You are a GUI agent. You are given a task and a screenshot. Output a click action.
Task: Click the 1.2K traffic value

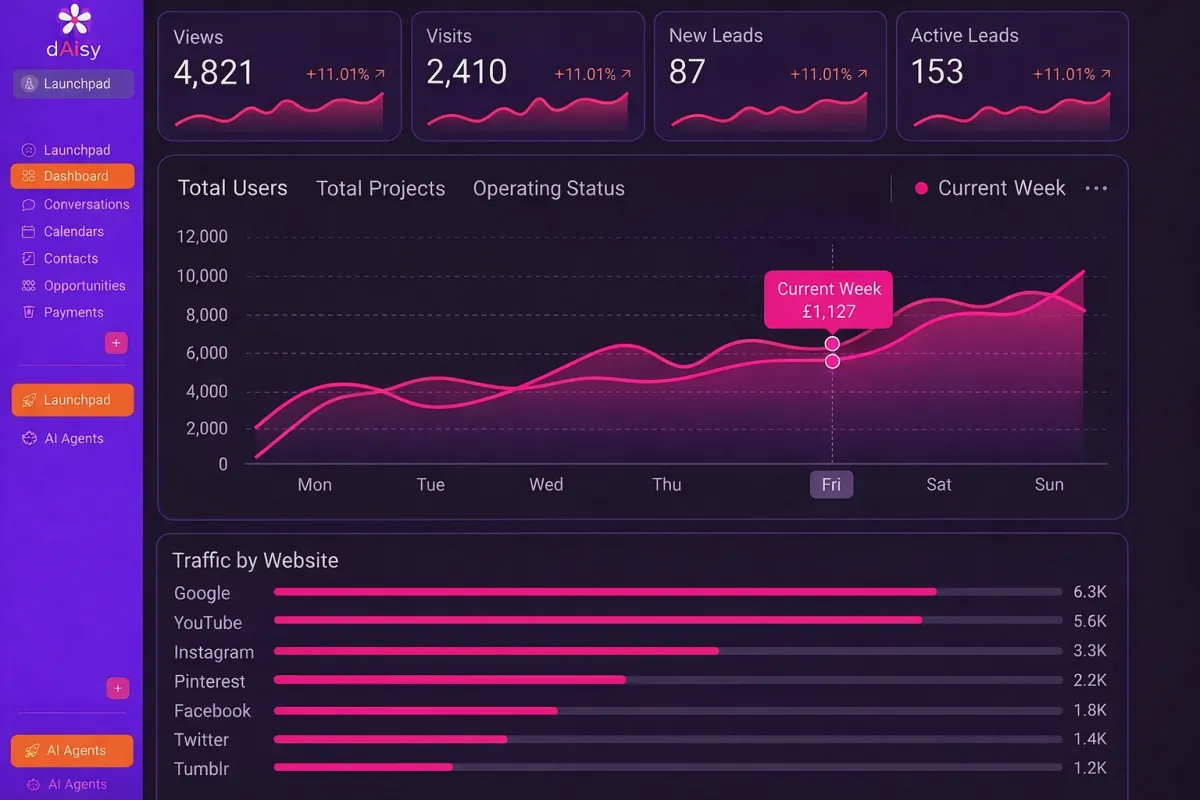1090,768
